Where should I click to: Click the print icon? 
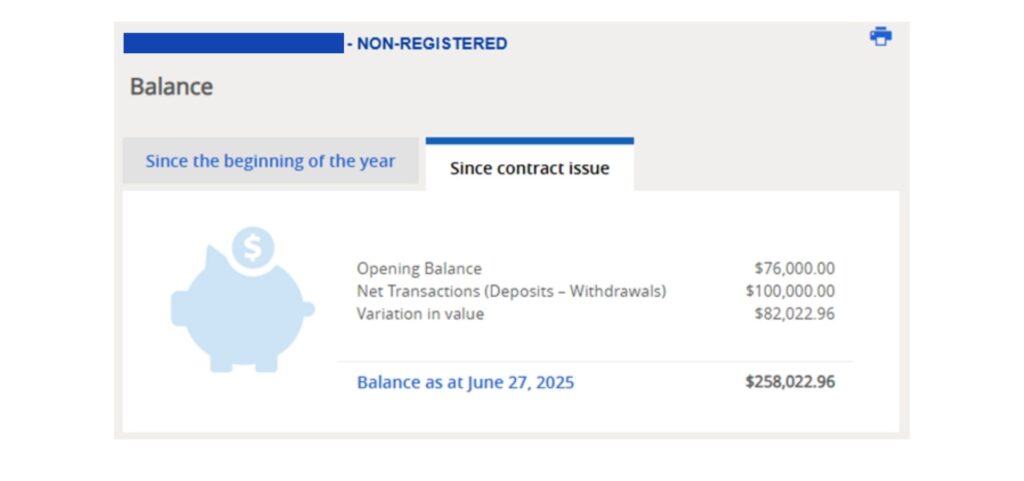pos(880,37)
